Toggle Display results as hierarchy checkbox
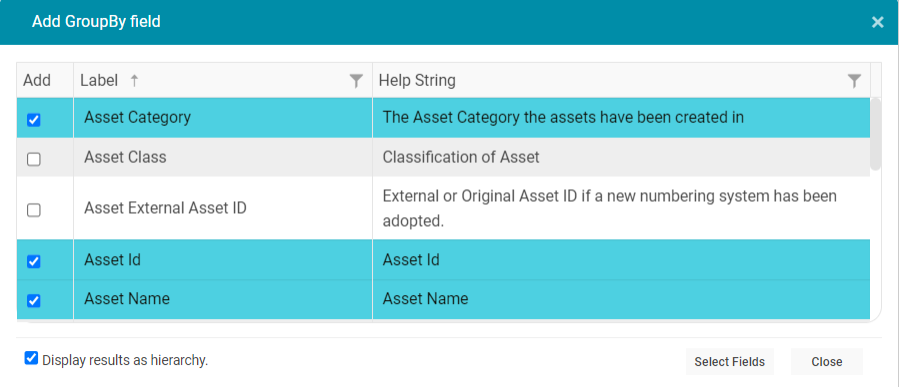The width and height of the screenshot is (899, 387). pos(31,358)
